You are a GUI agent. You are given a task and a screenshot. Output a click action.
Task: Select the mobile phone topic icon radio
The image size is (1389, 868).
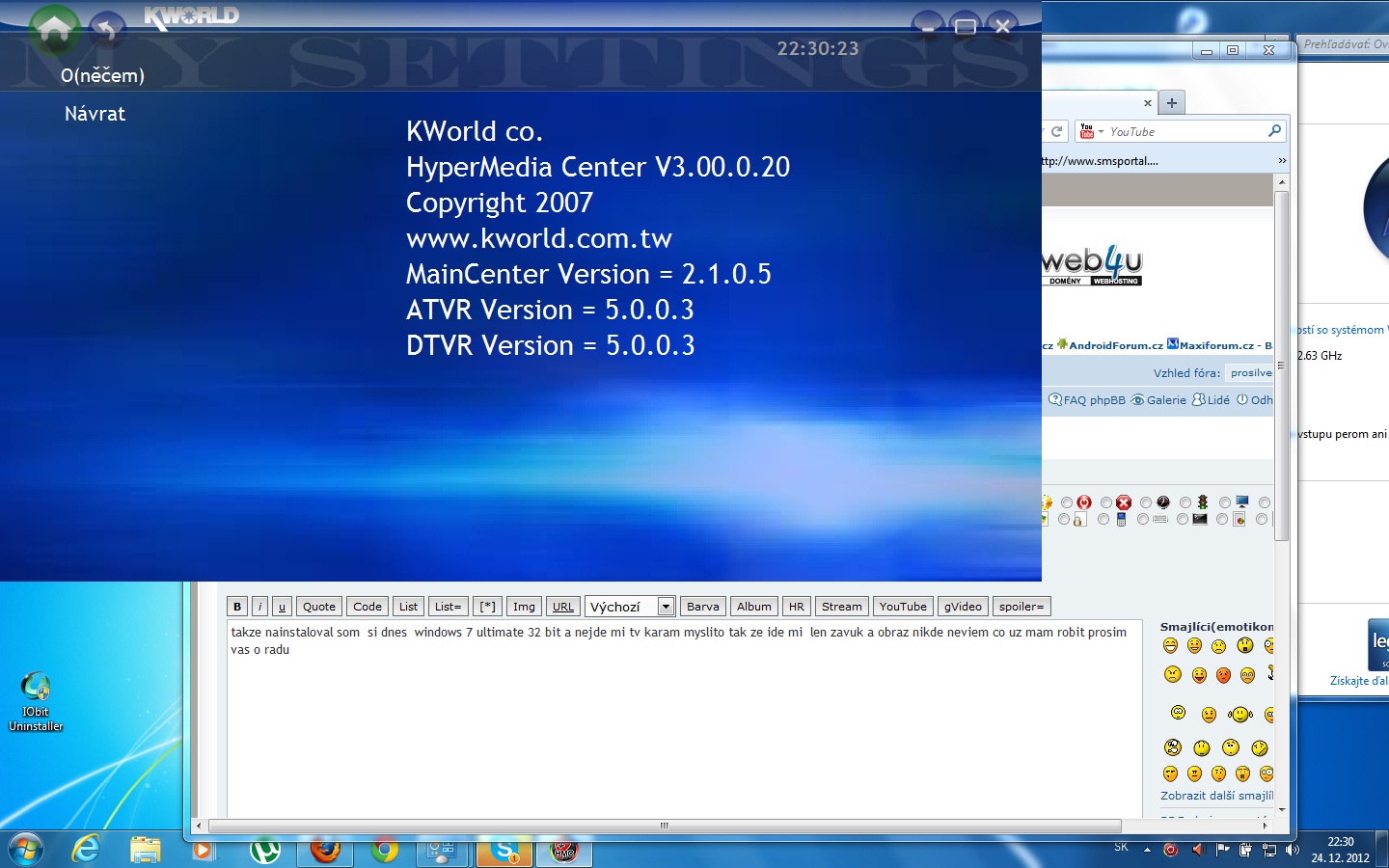[1103, 519]
